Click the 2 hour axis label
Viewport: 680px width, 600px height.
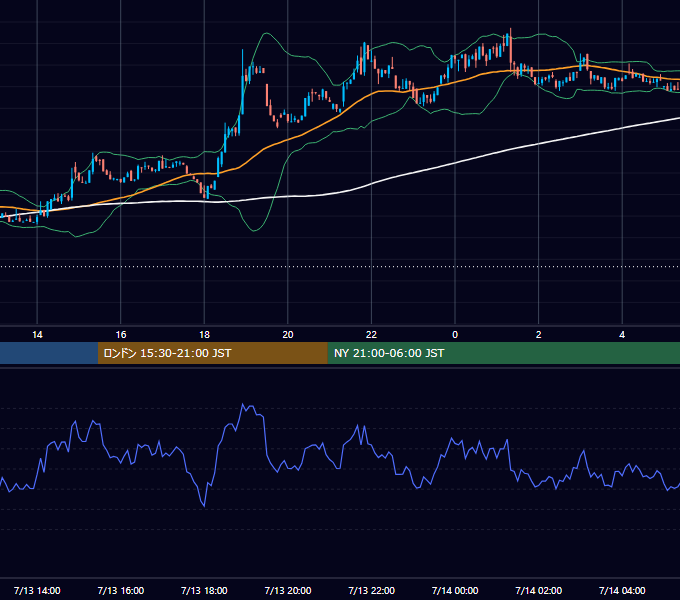[539, 335]
